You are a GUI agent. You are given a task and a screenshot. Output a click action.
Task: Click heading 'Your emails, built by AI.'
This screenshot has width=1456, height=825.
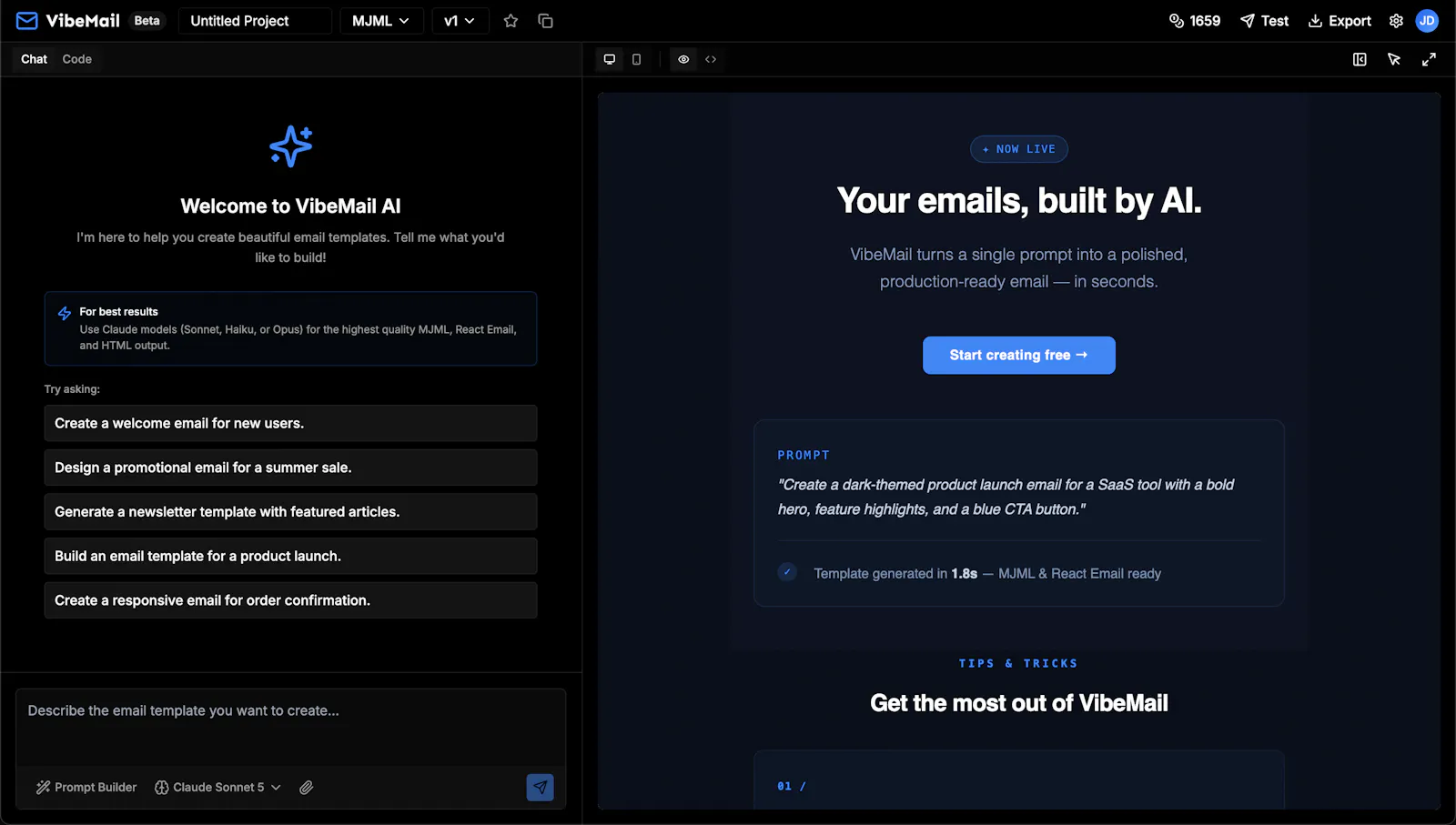click(x=1019, y=201)
